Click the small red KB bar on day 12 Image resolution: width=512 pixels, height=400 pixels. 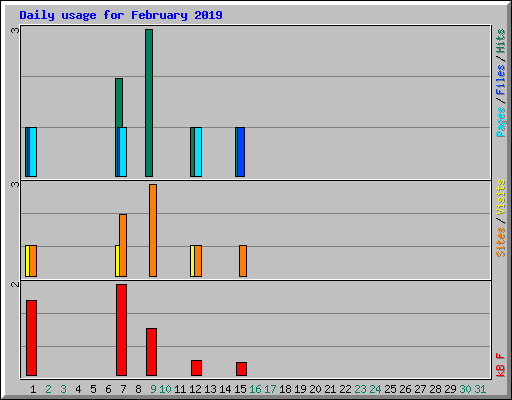click(x=196, y=368)
